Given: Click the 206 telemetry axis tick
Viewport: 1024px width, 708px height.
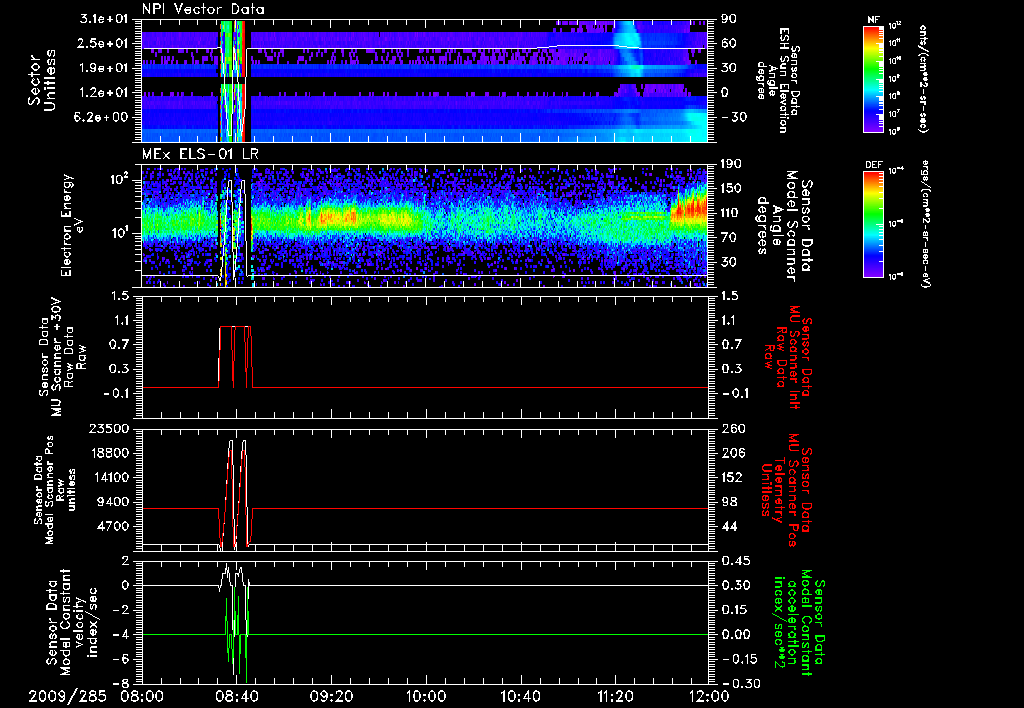Looking at the screenshot, I should pos(732,453).
